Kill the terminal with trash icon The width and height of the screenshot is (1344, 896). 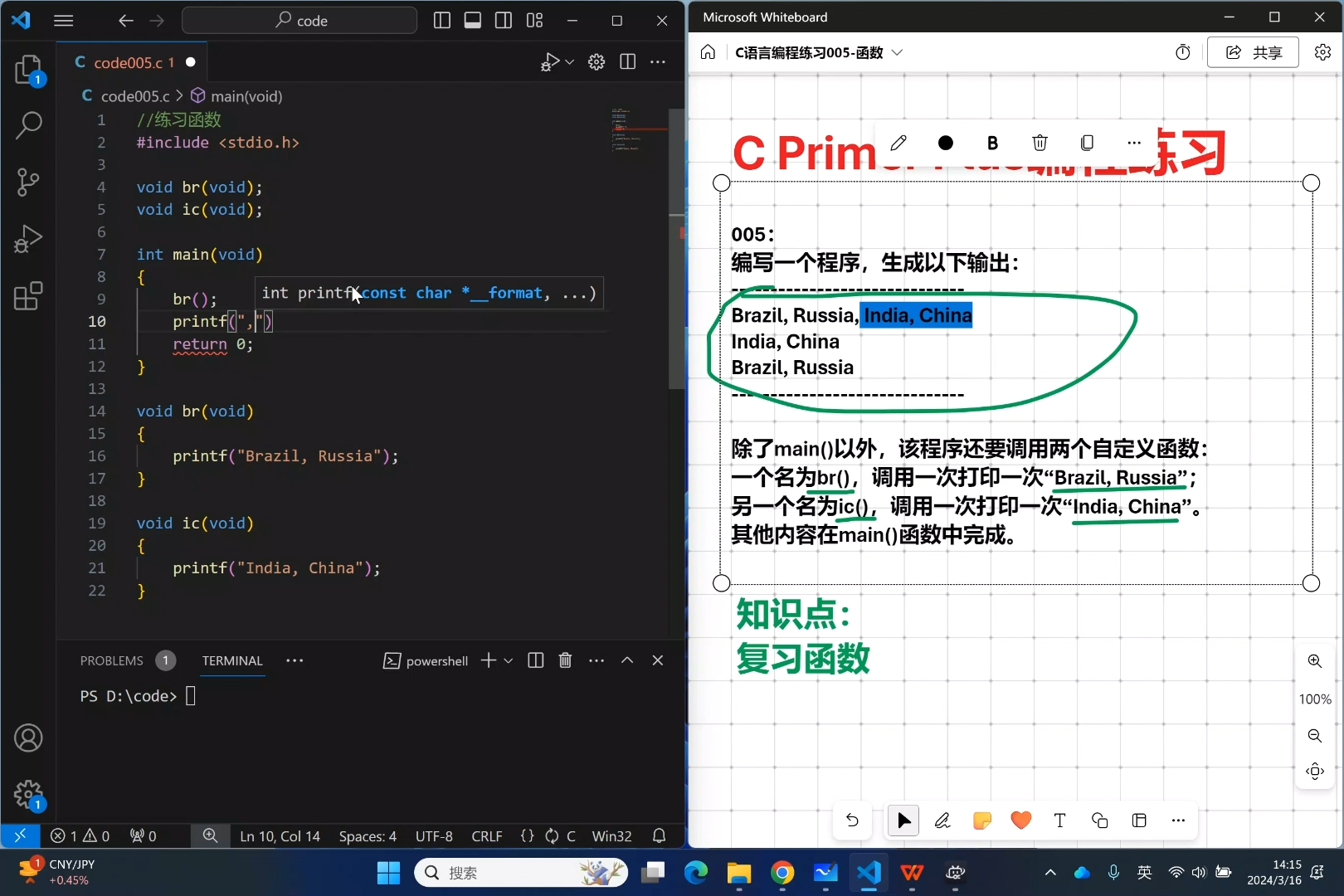coord(566,660)
